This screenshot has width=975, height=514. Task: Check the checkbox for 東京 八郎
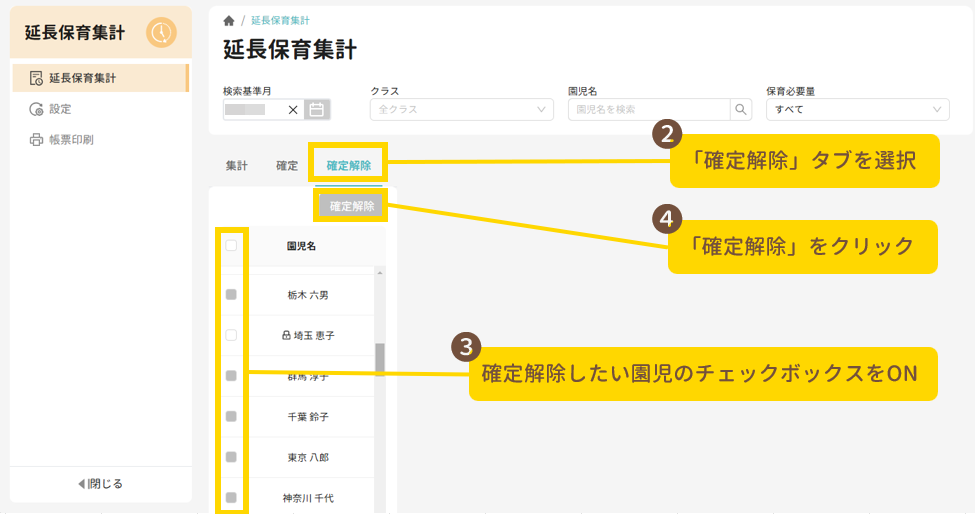pyautogui.click(x=231, y=457)
